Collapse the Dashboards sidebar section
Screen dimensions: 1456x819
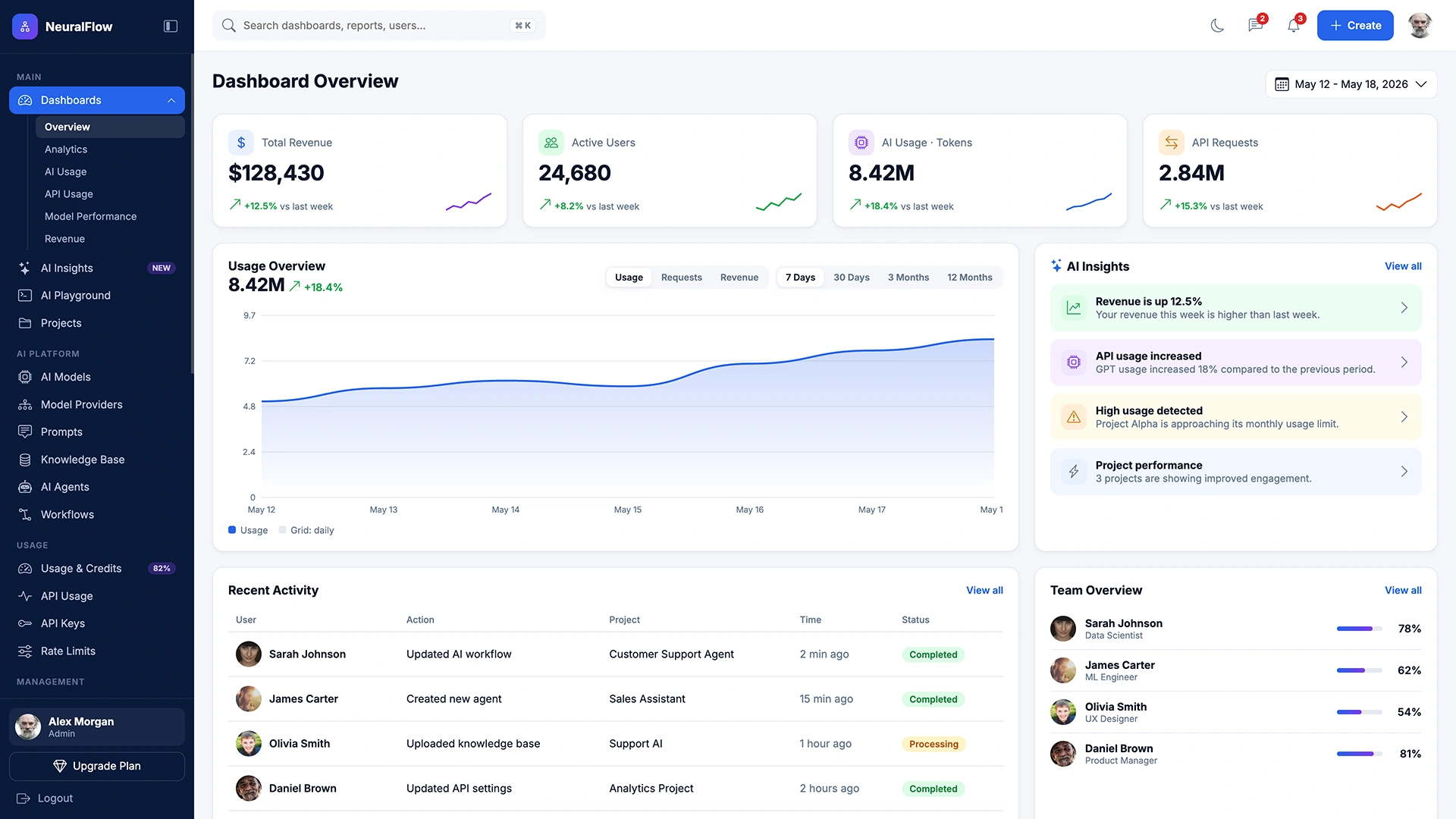pyautogui.click(x=171, y=100)
